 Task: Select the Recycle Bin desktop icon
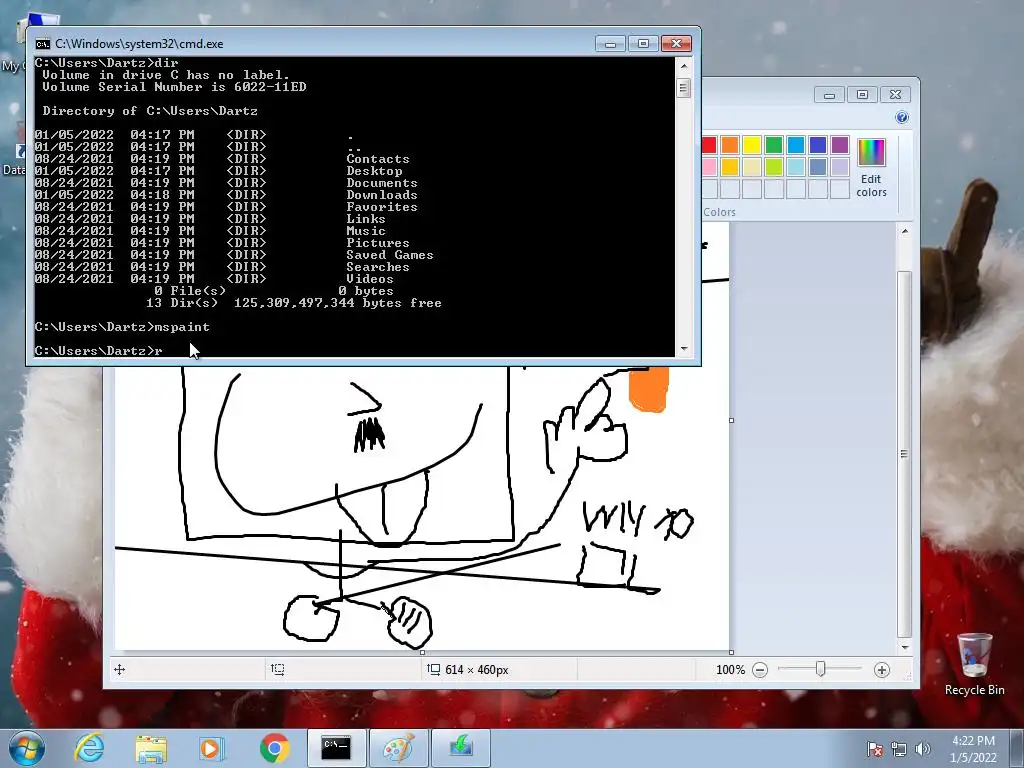pyautogui.click(x=974, y=665)
